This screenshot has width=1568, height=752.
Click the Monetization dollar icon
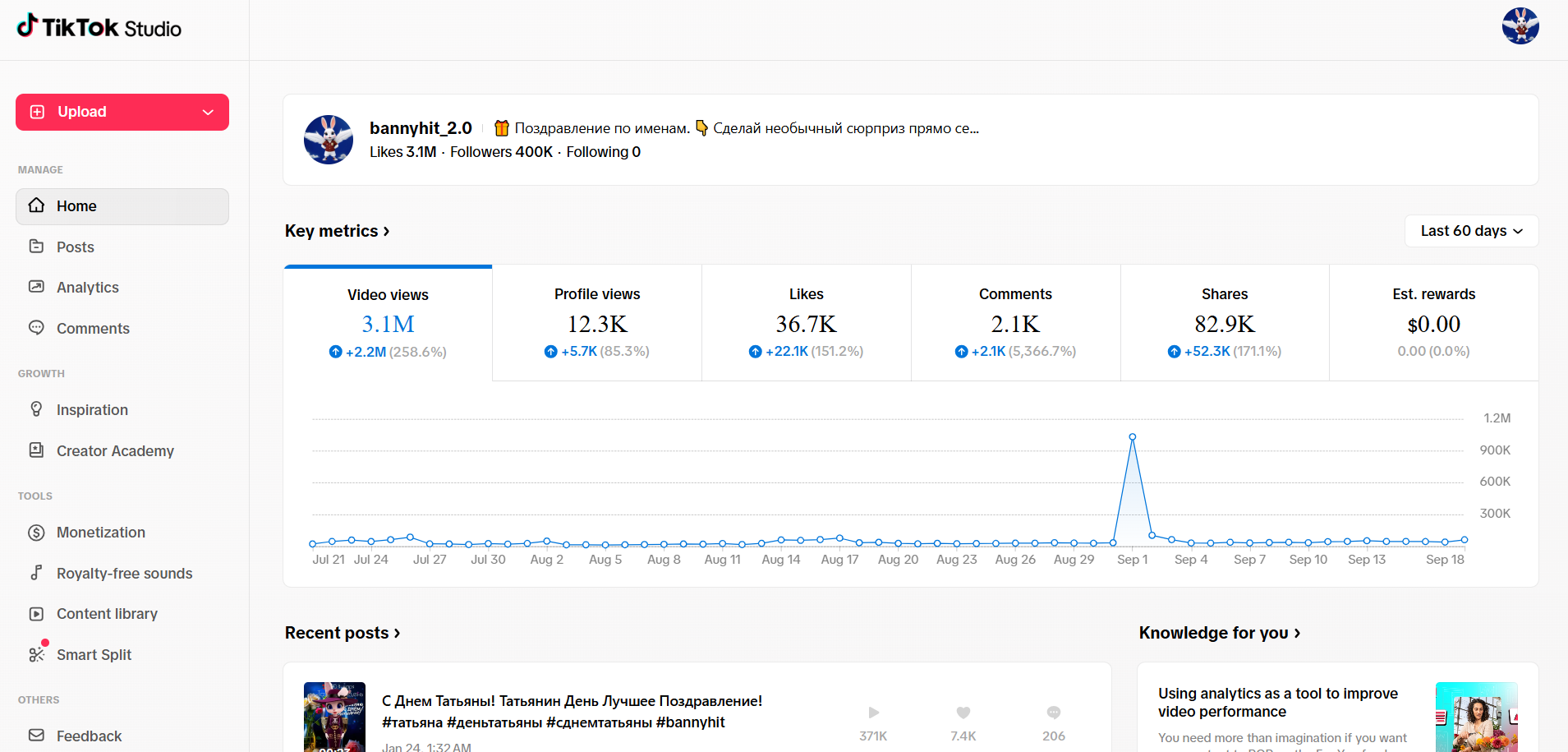tap(36, 533)
